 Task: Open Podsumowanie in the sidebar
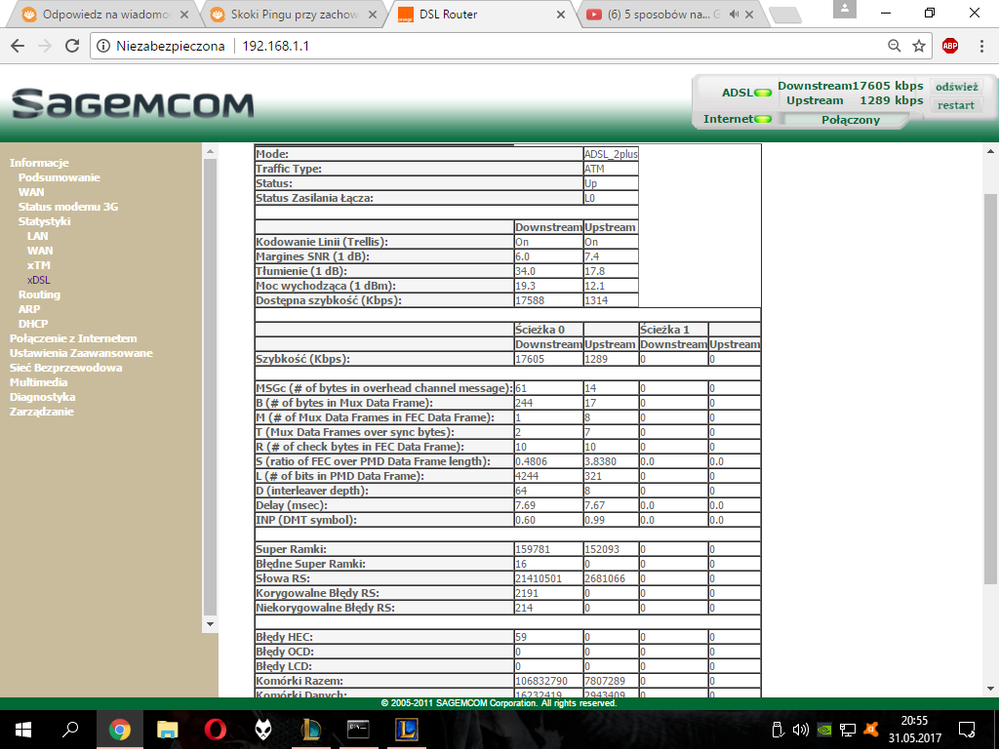click(x=59, y=177)
